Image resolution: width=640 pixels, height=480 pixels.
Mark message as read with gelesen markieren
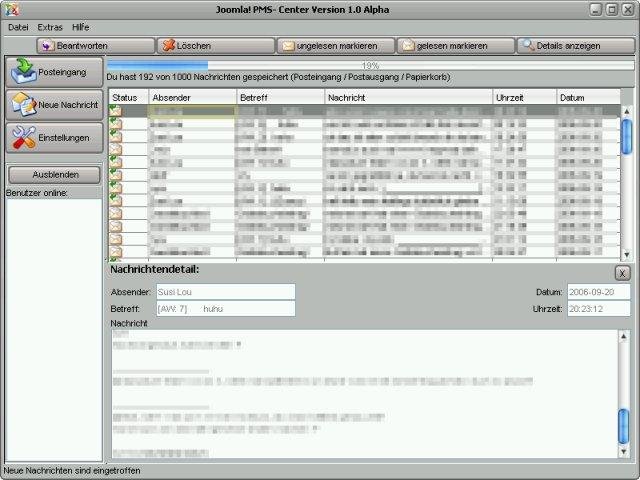coord(456,46)
